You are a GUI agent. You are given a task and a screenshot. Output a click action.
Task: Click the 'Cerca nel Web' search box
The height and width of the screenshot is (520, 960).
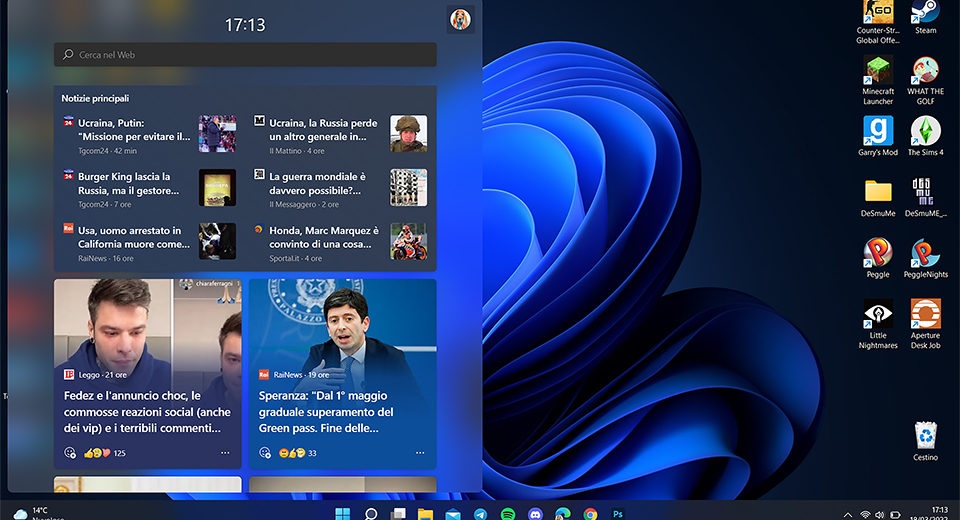tap(245, 54)
